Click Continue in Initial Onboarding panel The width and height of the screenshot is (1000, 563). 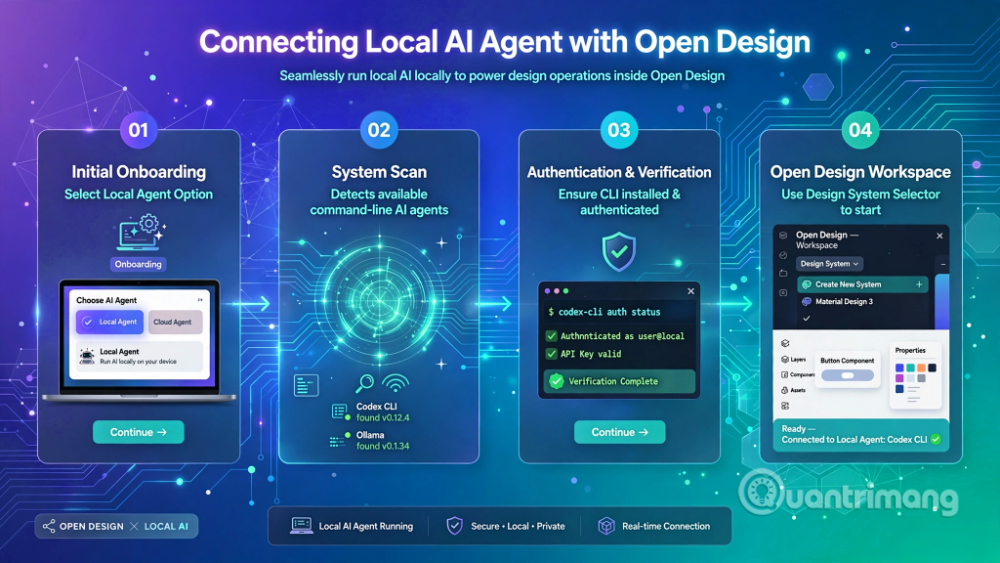(138, 432)
